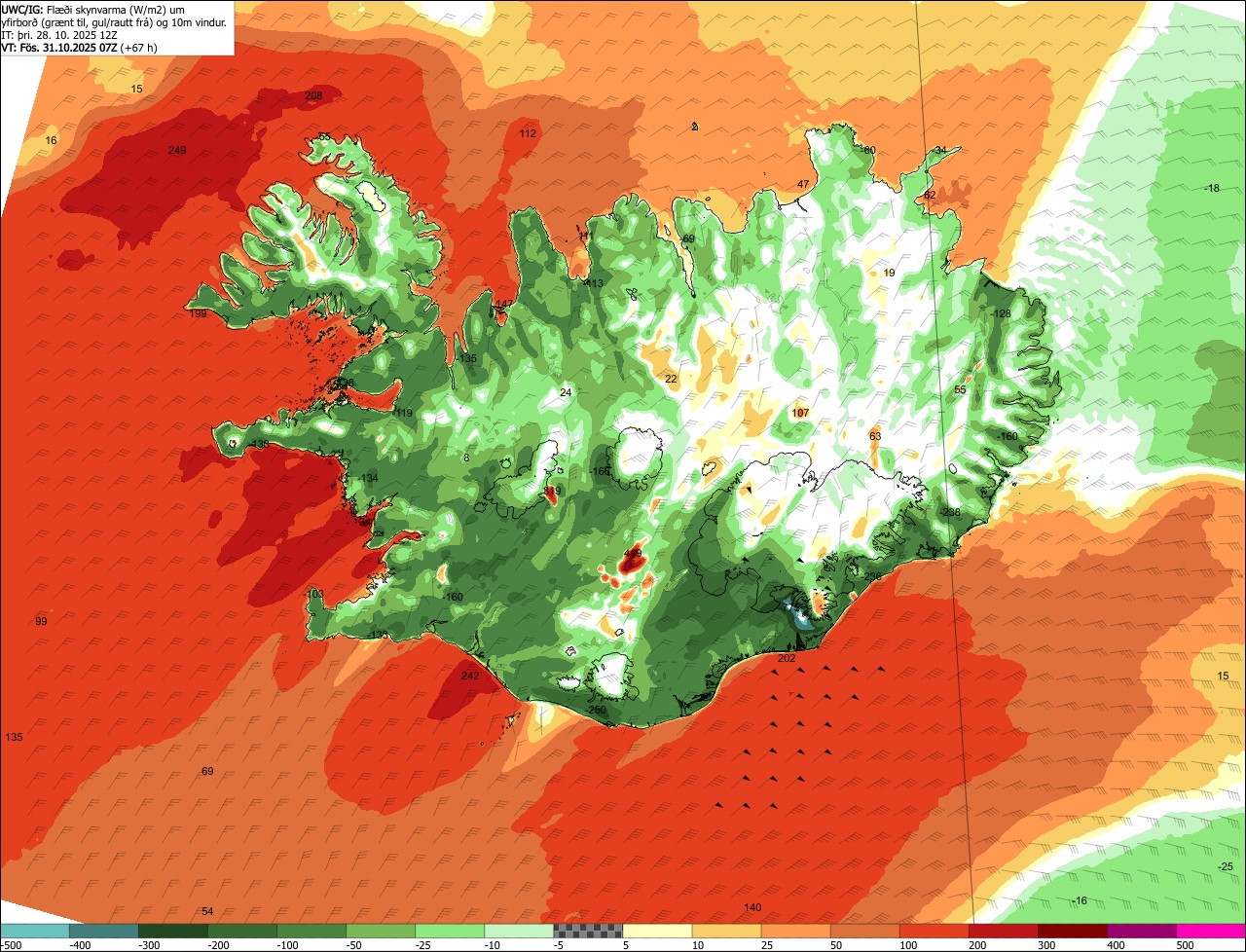
Task: Click the legend swatch between -10 and -5
Action: (x=519, y=932)
